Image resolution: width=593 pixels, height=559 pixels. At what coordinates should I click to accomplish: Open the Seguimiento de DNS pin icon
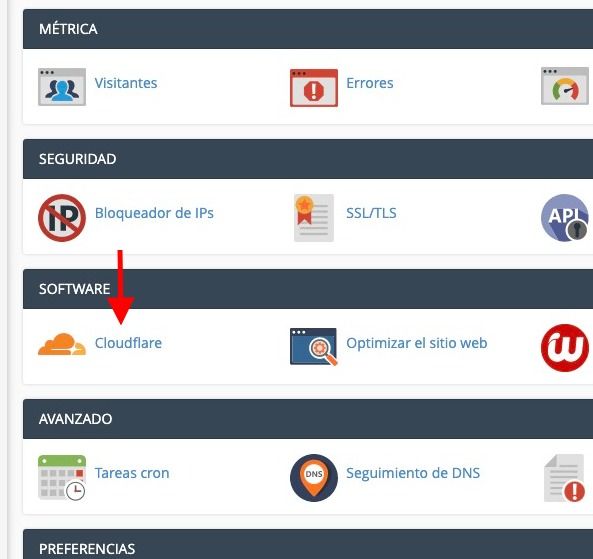(x=314, y=478)
